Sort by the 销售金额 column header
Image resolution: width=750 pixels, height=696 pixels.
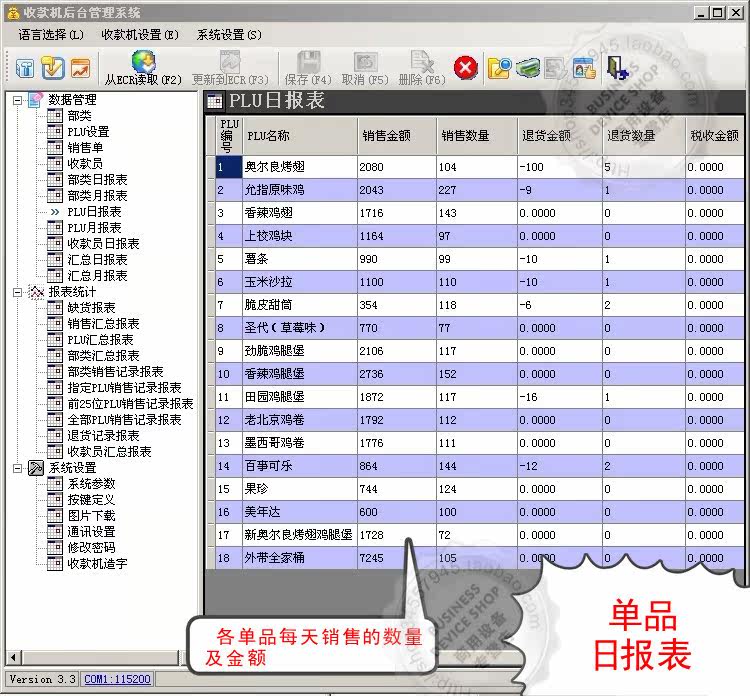[x=397, y=136]
